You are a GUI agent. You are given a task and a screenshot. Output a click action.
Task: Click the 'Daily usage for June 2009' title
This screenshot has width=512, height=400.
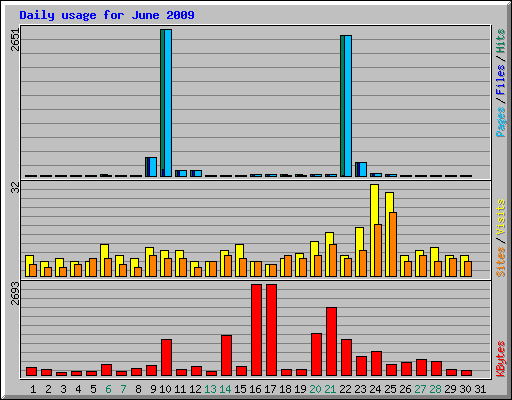click(107, 15)
